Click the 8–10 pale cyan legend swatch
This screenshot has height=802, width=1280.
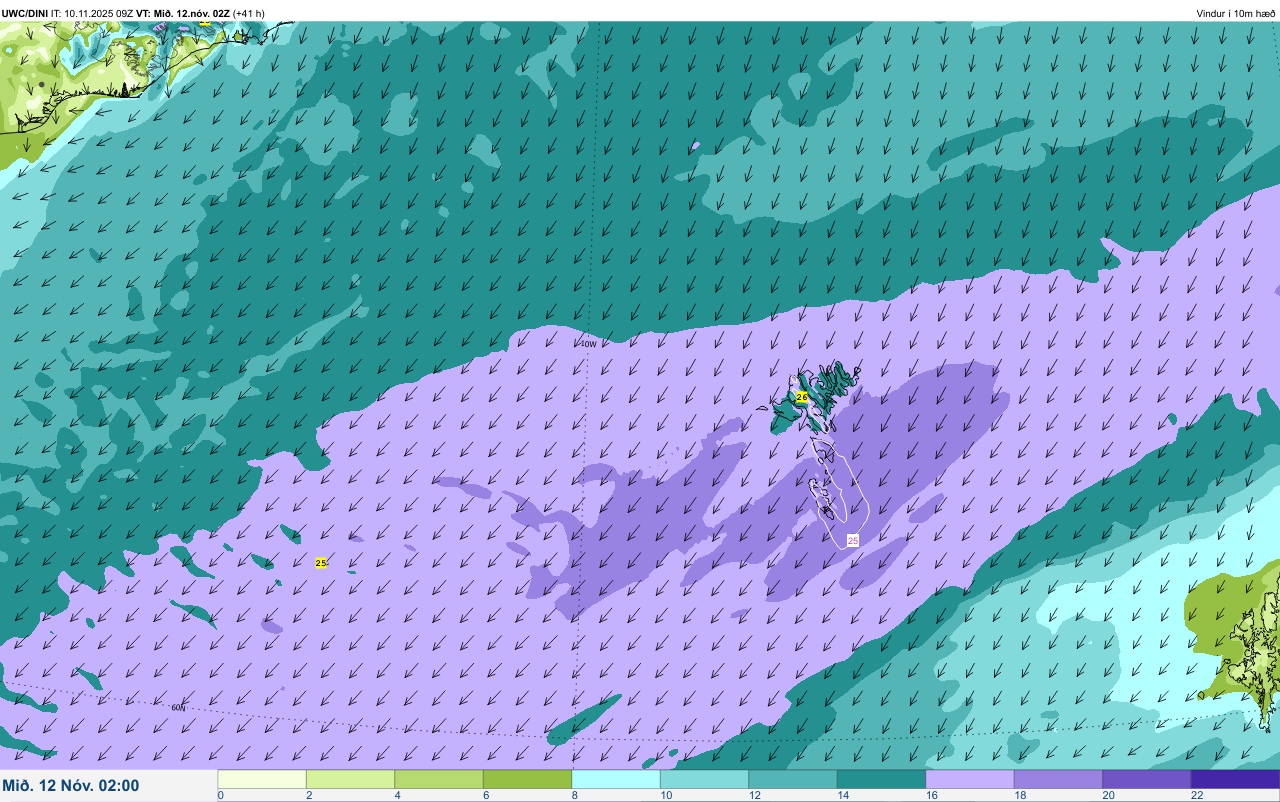point(616,779)
